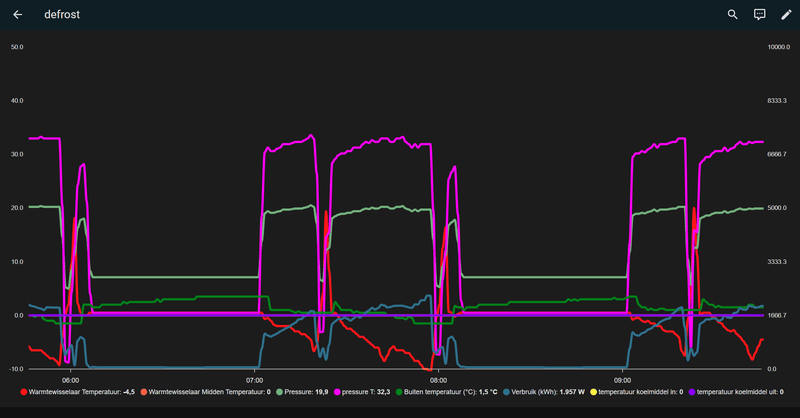
Task: Click the 09:00 time axis label
Action: [622, 380]
